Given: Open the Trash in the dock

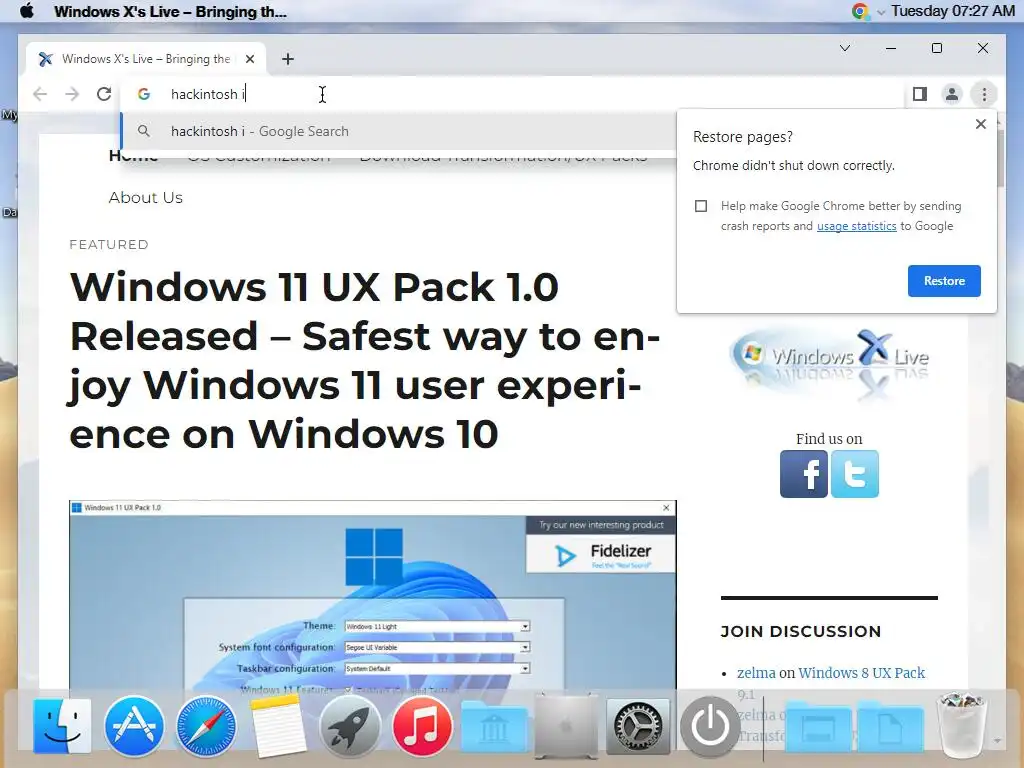Looking at the screenshot, I should 961,726.
